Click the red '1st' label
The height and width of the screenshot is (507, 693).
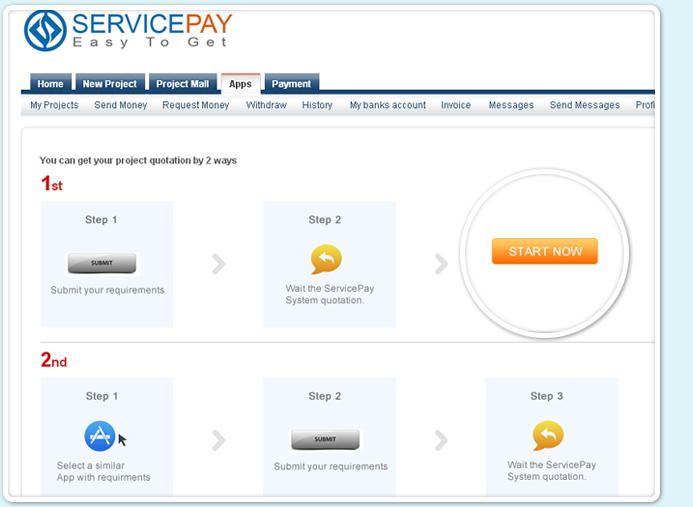52,183
